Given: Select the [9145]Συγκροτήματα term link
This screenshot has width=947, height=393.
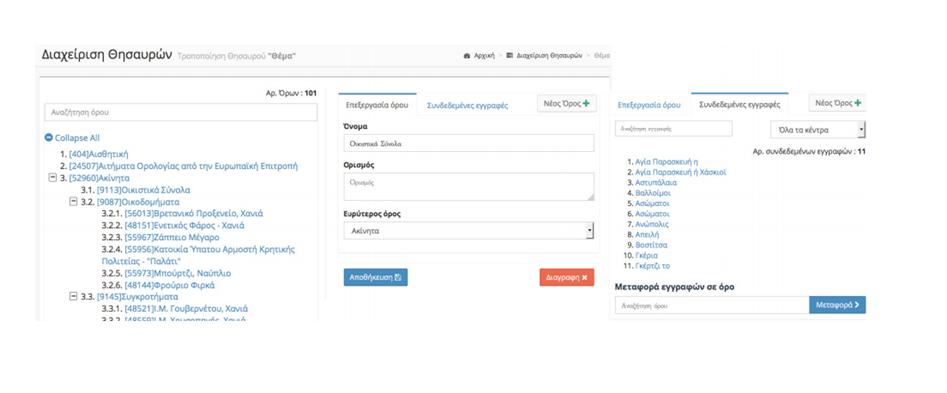Looking at the screenshot, I should (x=137, y=296).
